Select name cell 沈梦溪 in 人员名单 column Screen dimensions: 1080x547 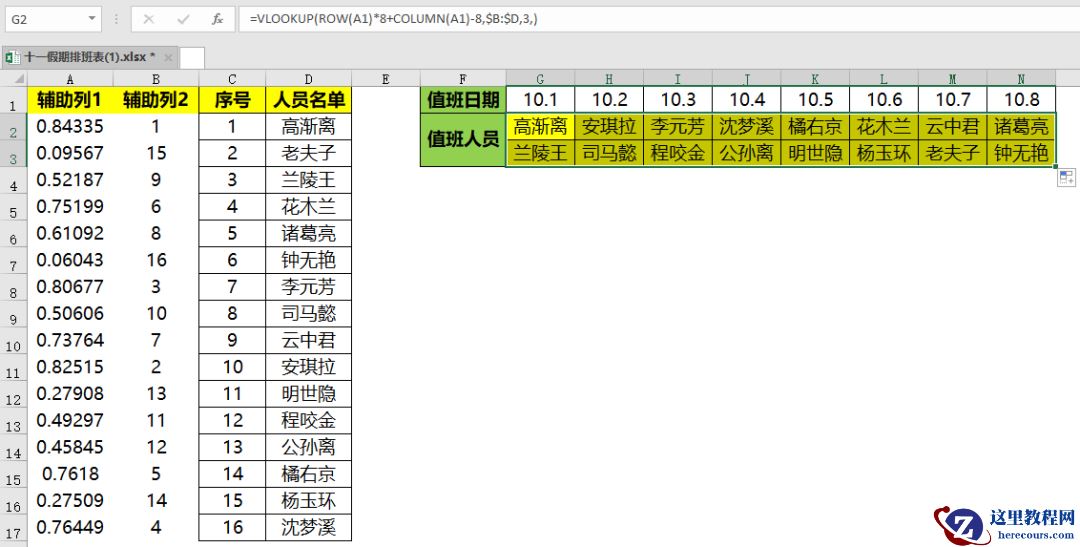(309, 528)
